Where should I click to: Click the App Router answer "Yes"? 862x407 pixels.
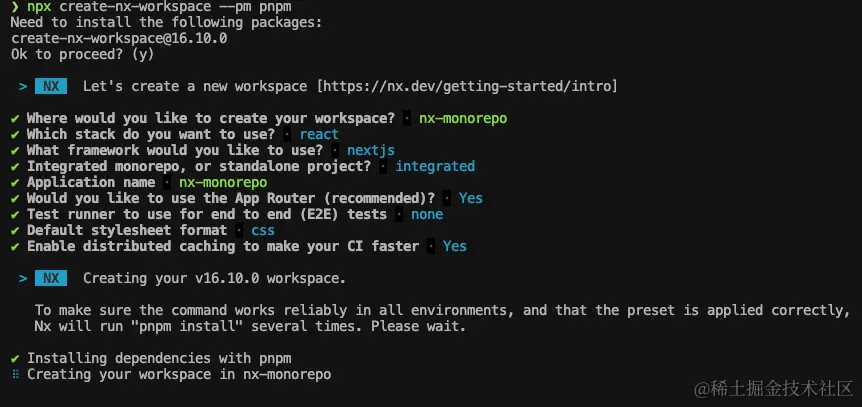pyautogui.click(x=471, y=198)
